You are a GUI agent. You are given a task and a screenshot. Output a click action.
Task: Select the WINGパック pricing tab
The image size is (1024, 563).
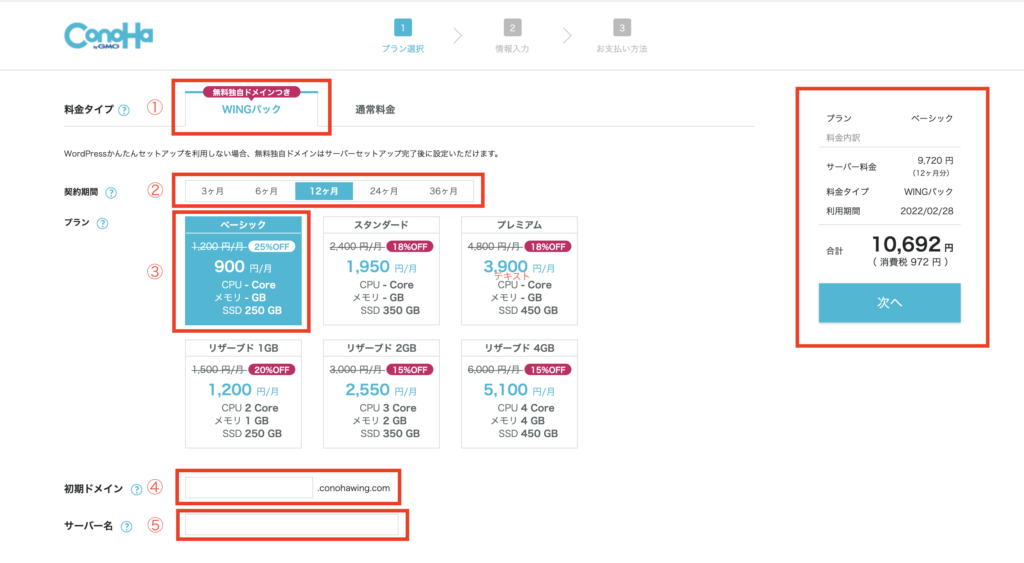click(x=251, y=109)
